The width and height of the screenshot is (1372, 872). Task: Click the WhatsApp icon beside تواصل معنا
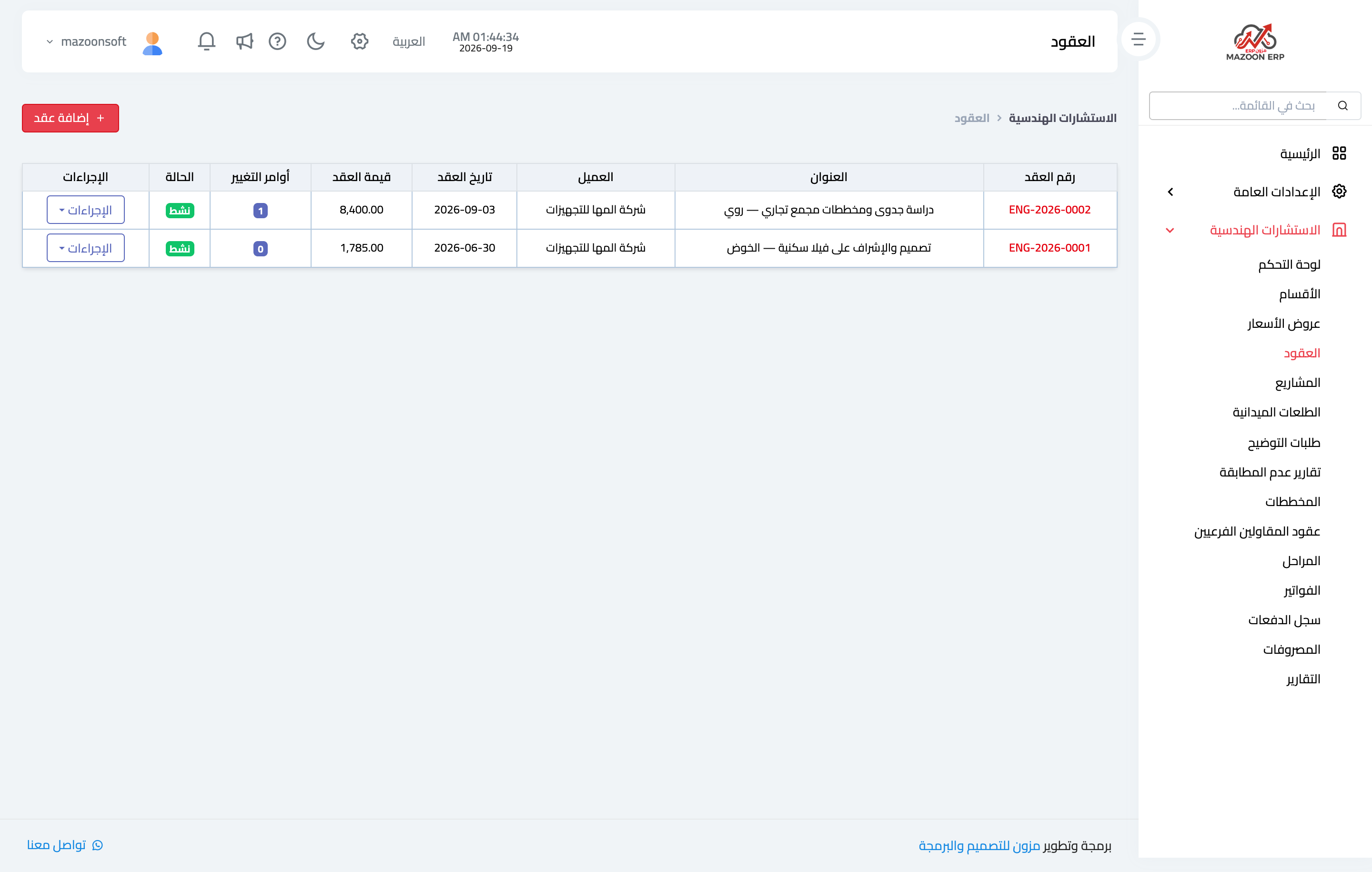pyautogui.click(x=98, y=845)
